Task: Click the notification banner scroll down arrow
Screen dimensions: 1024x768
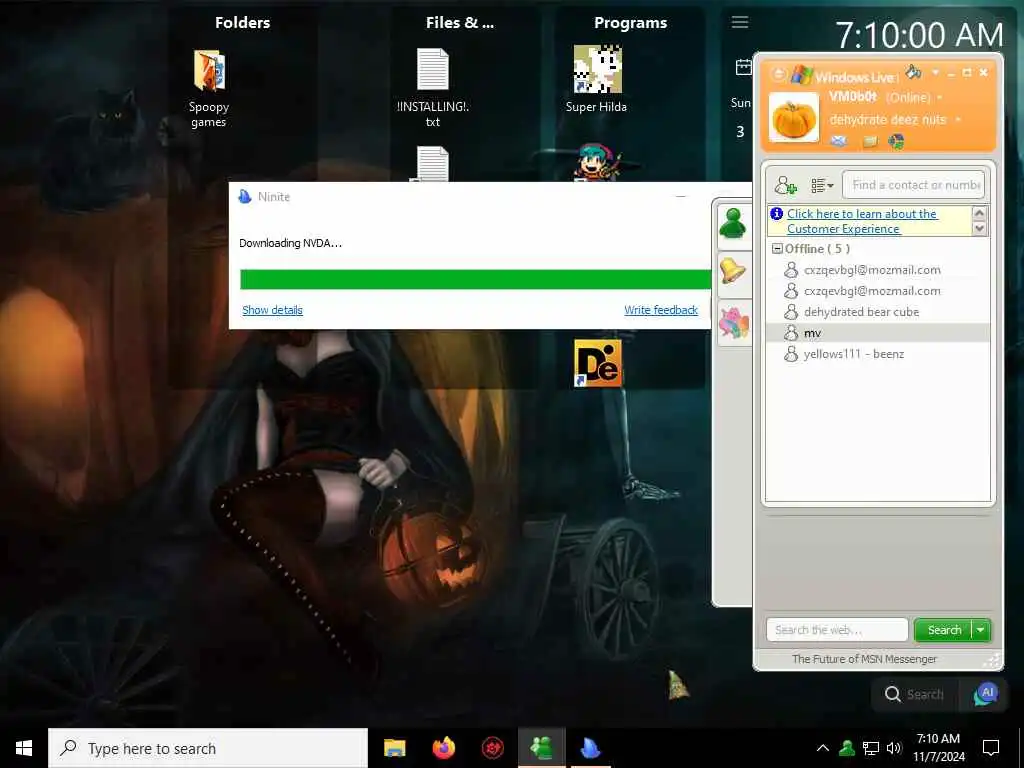Action: pyautogui.click(x=979, y=229)
